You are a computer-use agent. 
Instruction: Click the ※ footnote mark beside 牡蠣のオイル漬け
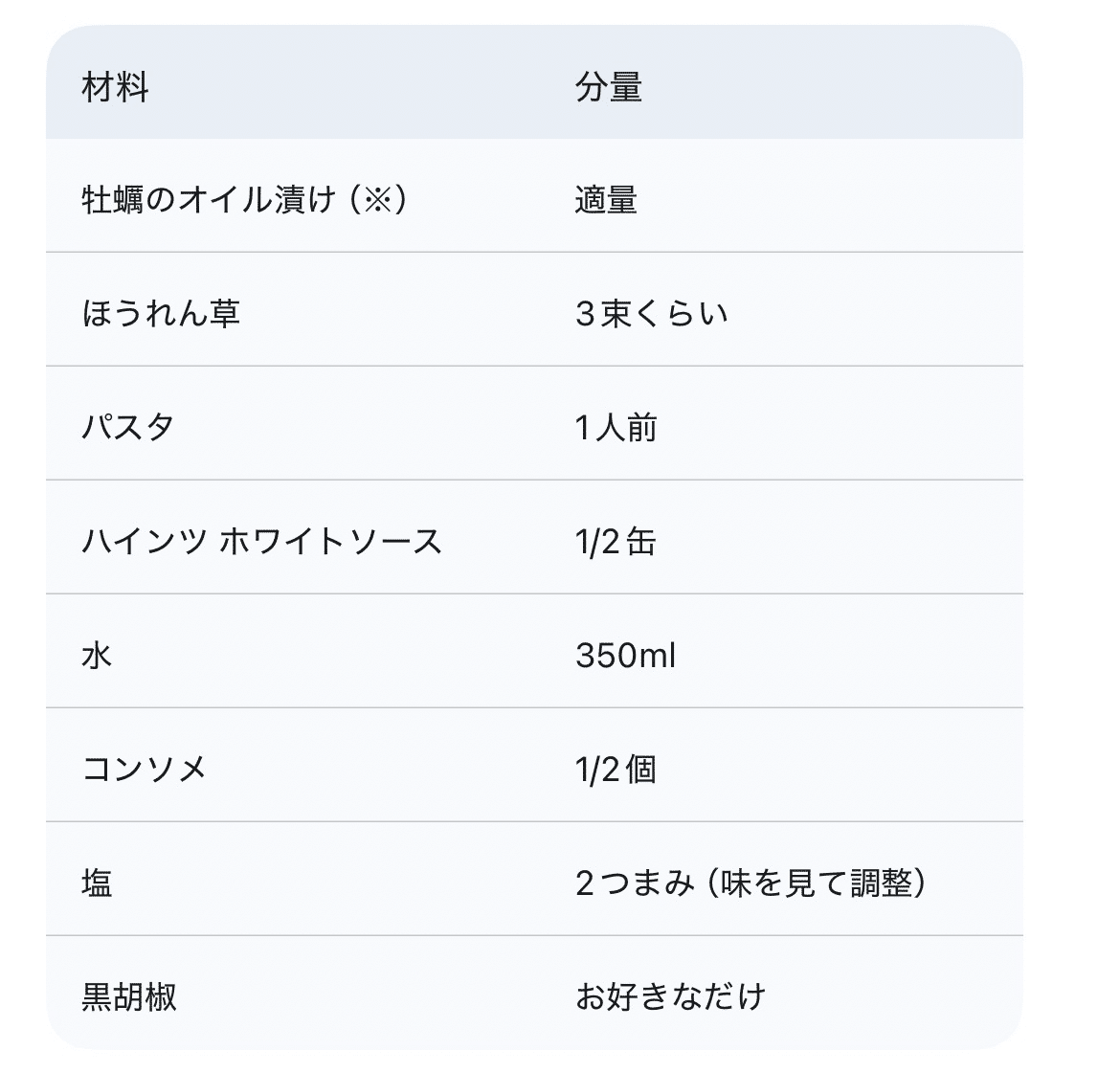(x=378, y=199)
